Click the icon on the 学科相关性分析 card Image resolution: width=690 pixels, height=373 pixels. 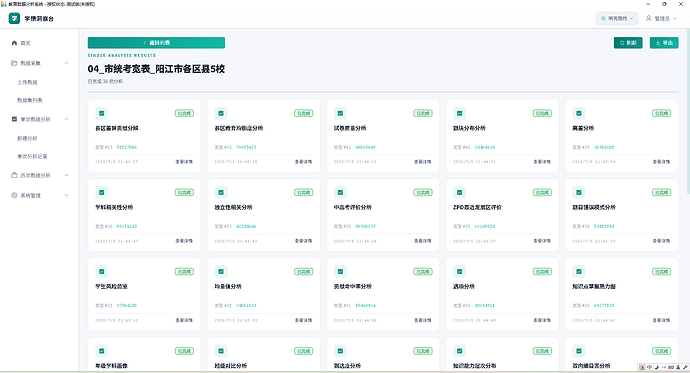[102, 193]
